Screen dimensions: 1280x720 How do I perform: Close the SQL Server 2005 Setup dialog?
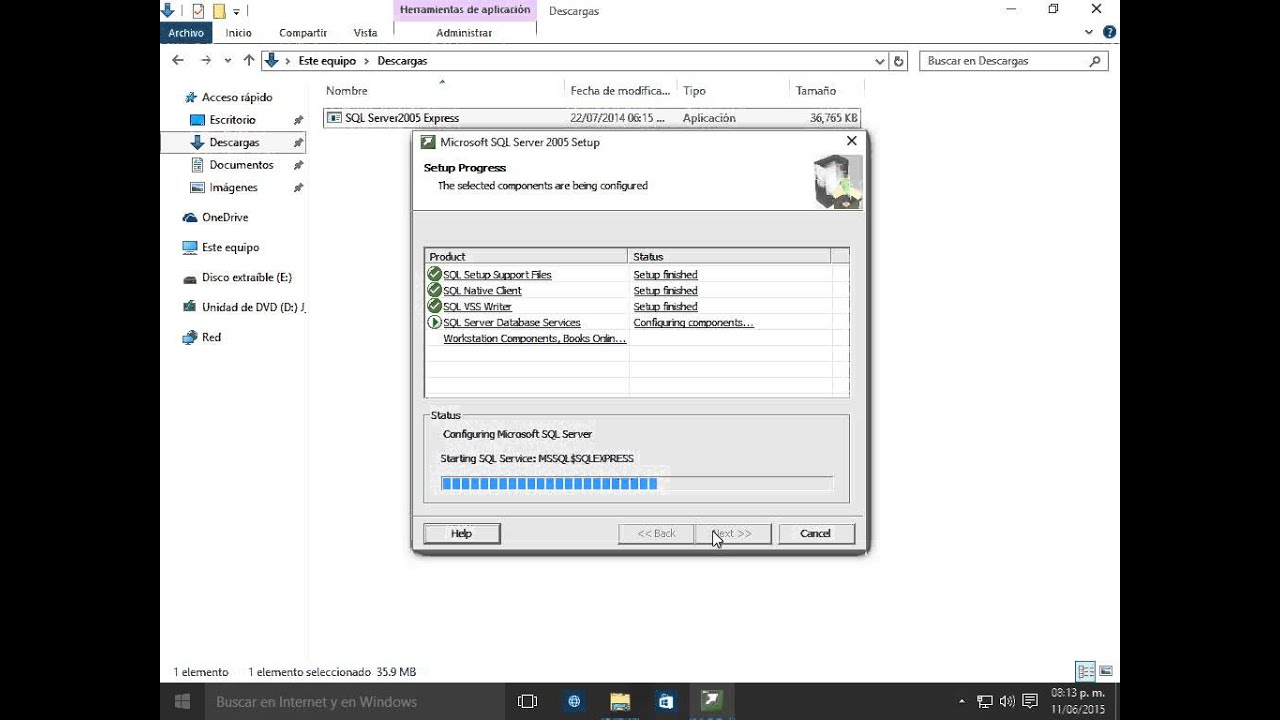(851, 142)
